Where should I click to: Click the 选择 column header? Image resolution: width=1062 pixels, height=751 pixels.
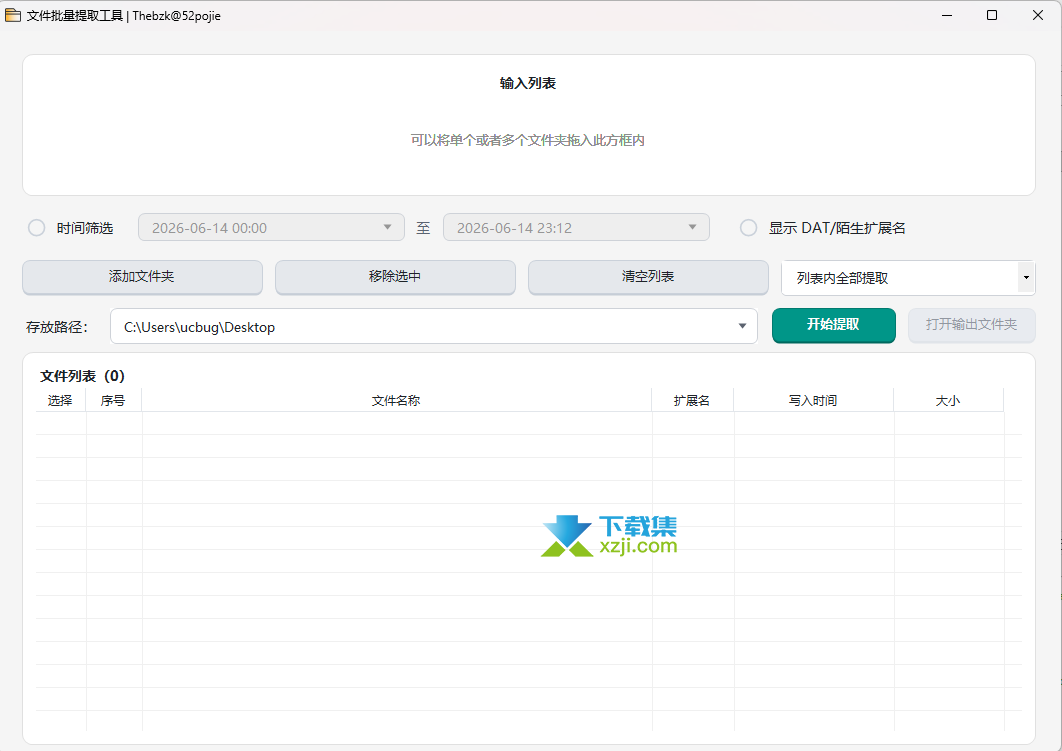coord(60,400)
